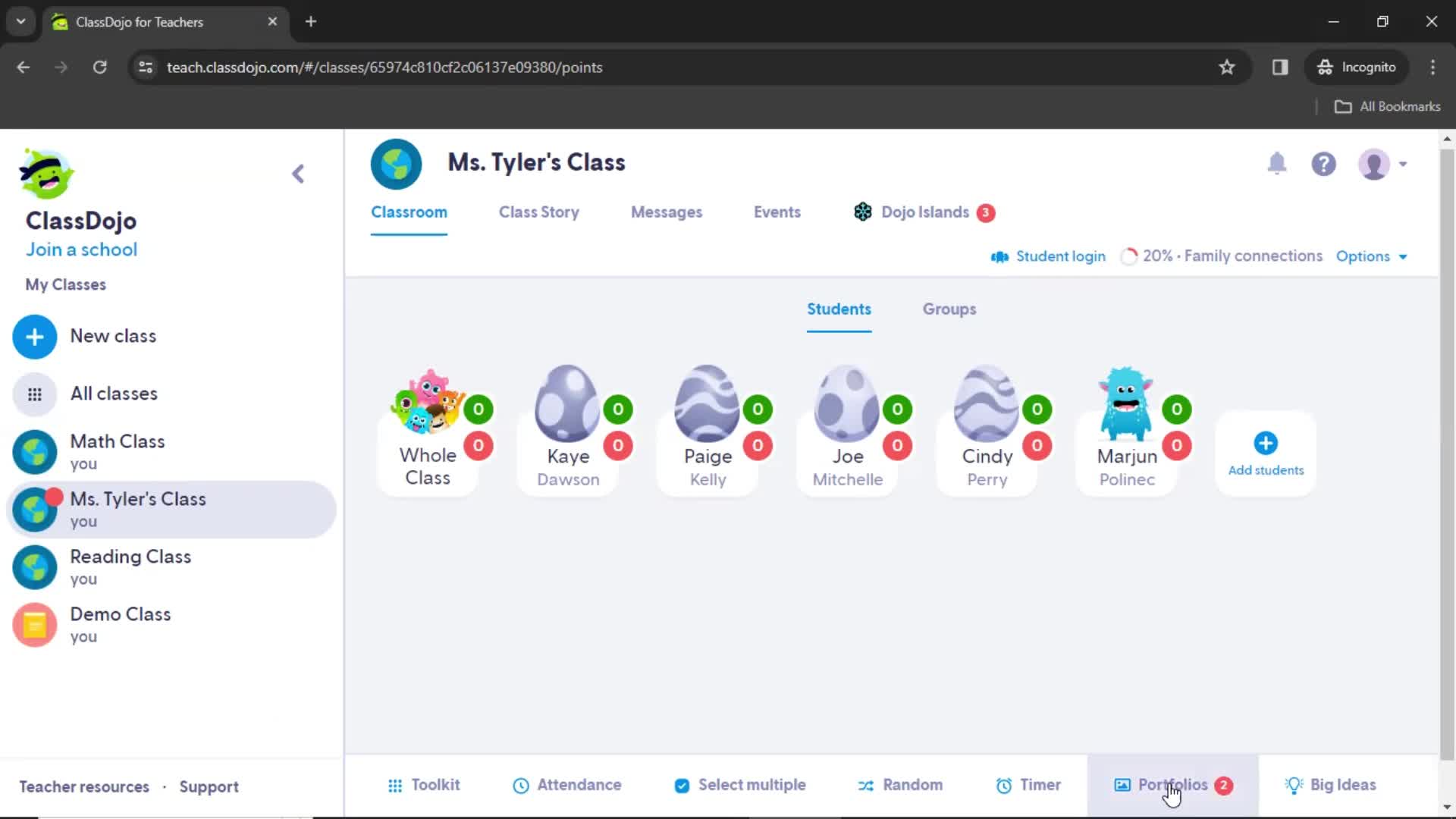This screenshot has height=819, width=1456.
Task: Reload the page with browser refresh
Action: [x=99, y=67]
